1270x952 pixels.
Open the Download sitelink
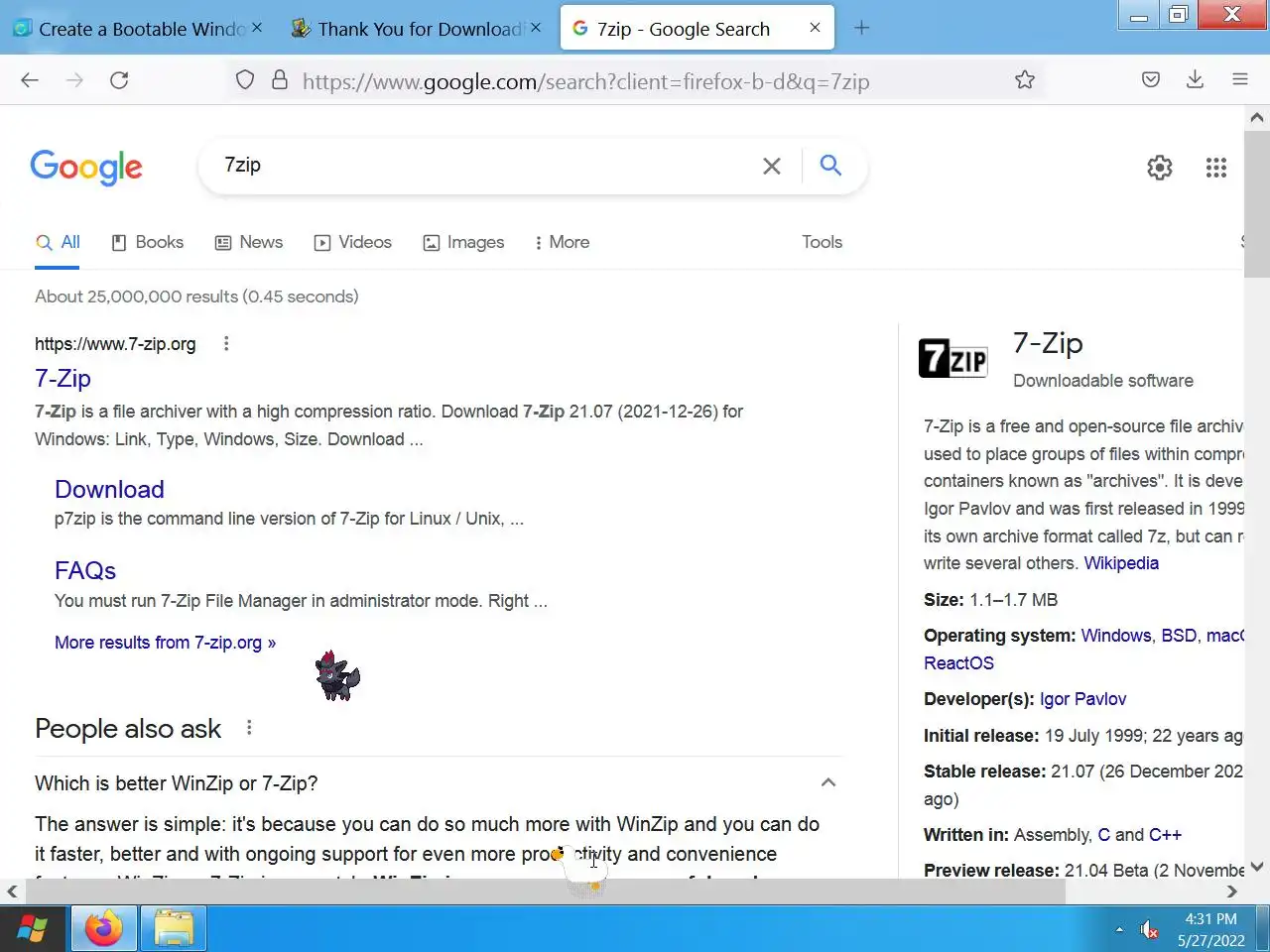pos(109,489)
